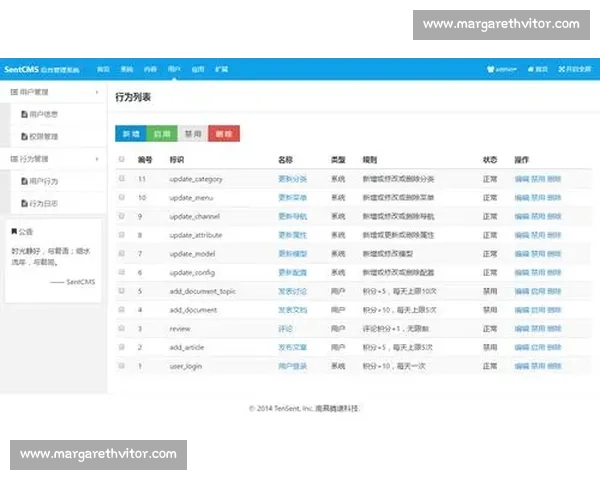Open 扩展 in top navigation
Viewport: 600px width, 480px height.
pyautogui.click(x=222, y=69)
